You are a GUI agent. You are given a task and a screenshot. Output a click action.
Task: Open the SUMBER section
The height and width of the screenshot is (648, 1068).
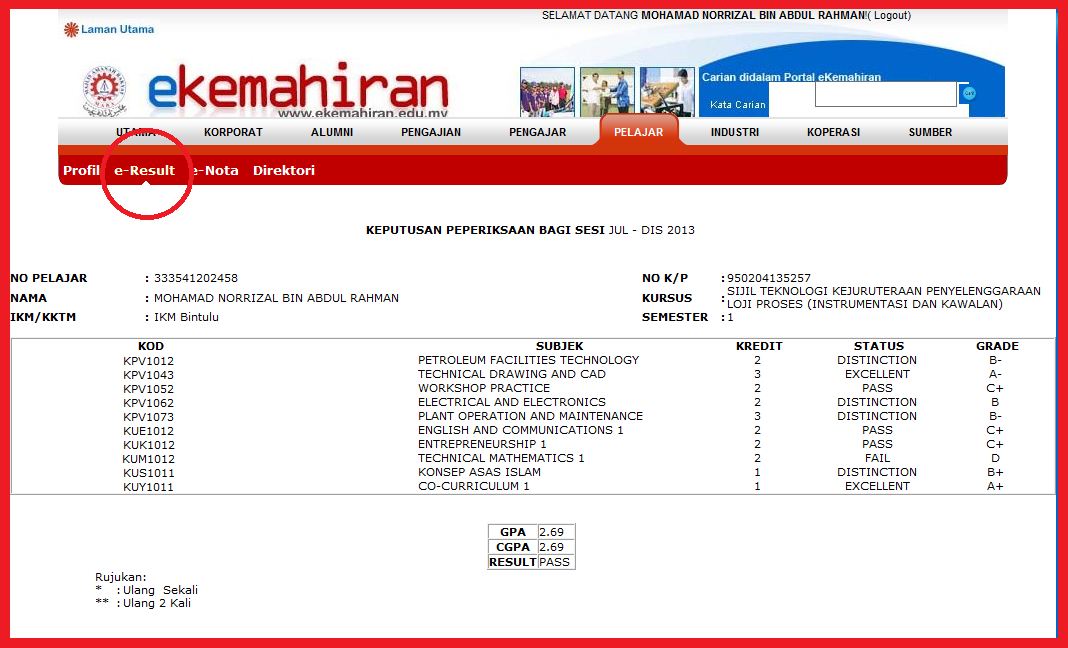(x=930, y=131)
